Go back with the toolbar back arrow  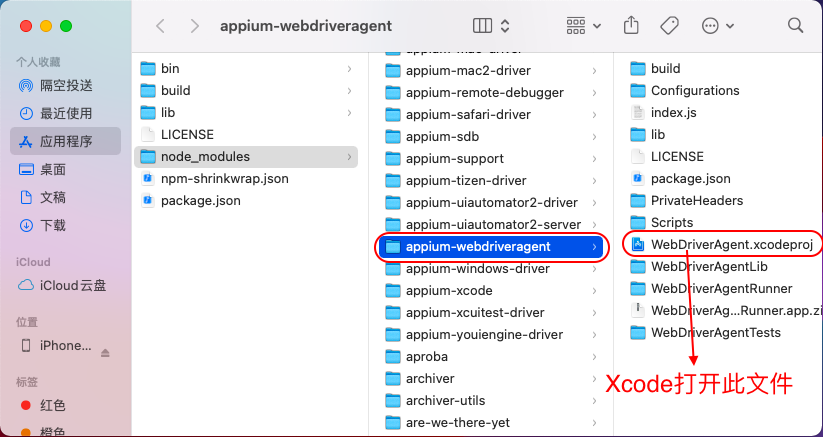coord(161,26)
